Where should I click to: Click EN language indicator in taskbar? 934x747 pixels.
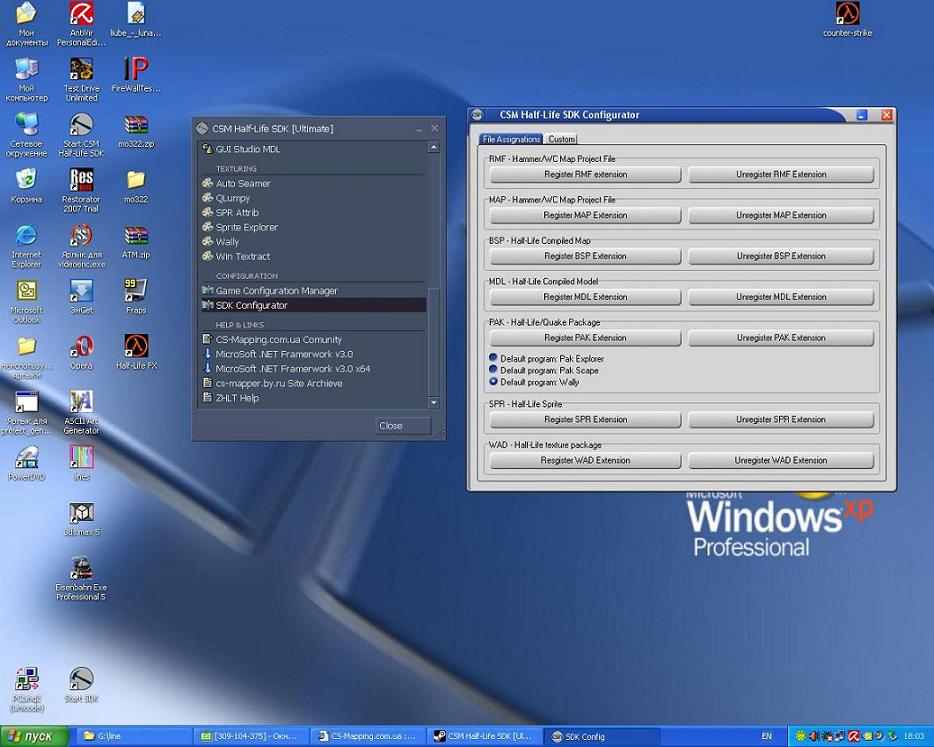(767, 736)
